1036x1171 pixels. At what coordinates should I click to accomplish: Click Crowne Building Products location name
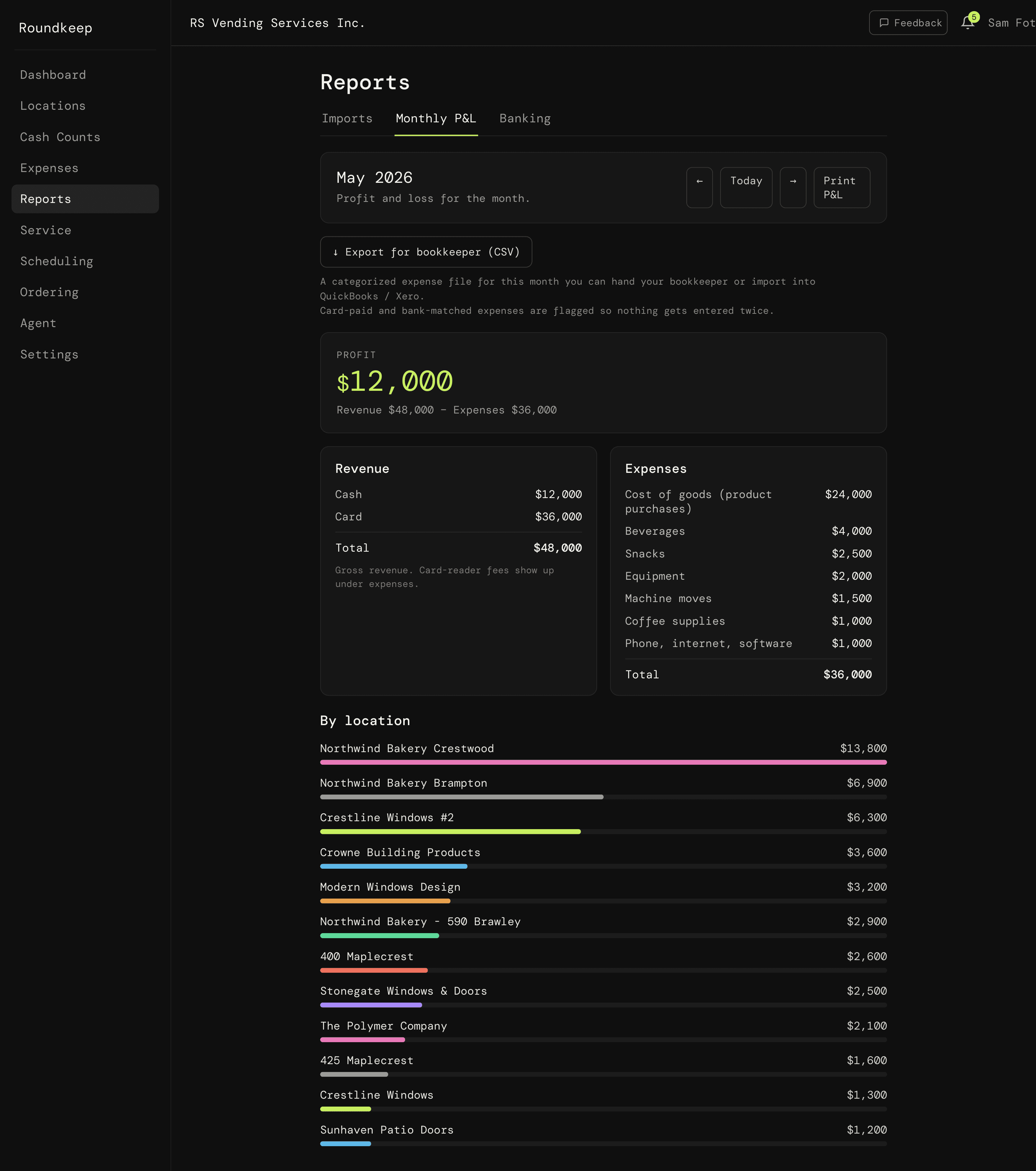(400, 853)
